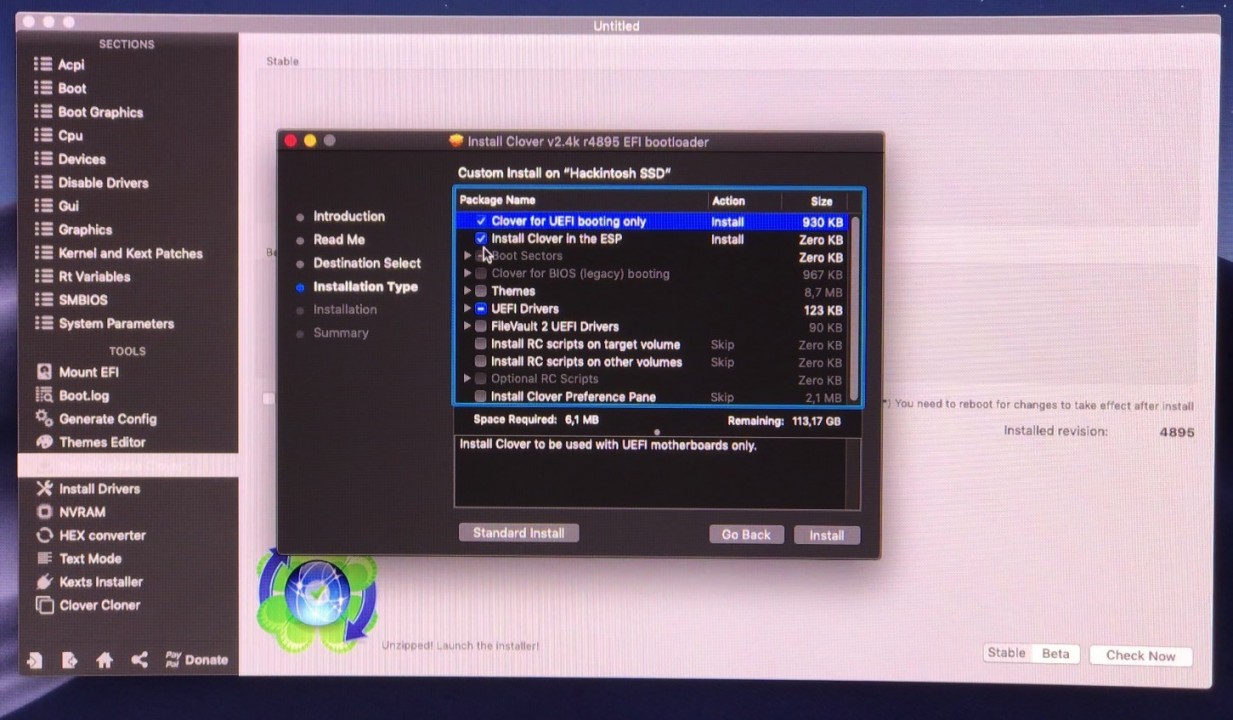Click the Install button in installer
The image size is (1233, 720).
(826, 535)
